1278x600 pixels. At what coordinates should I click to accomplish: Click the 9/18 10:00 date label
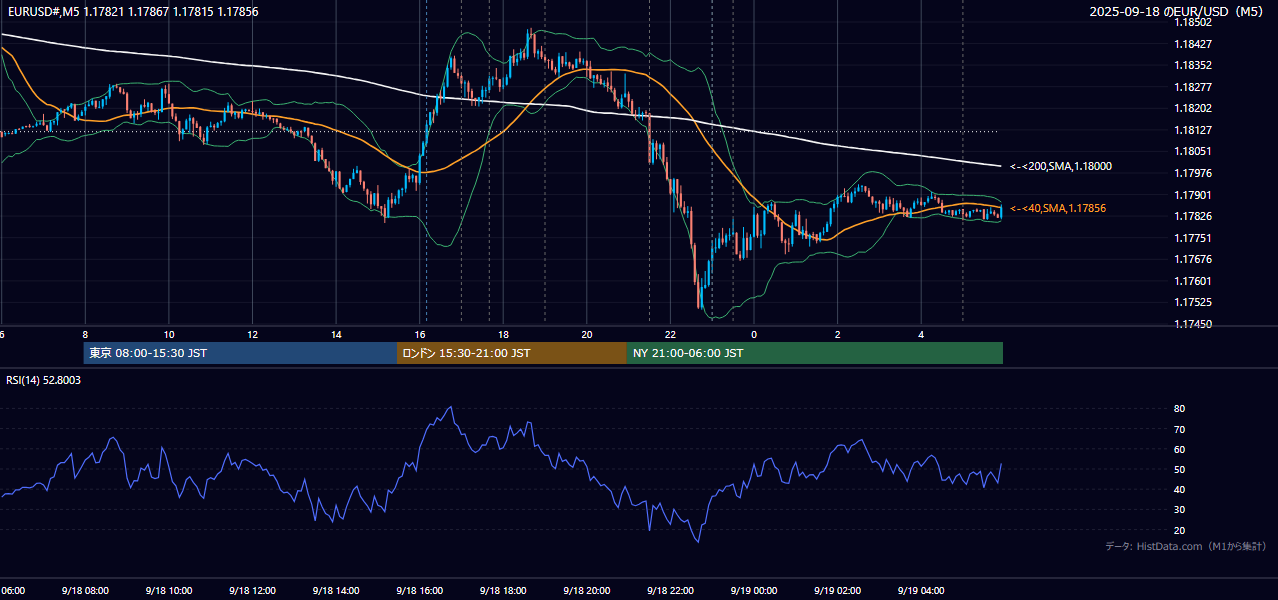(168, 590)
